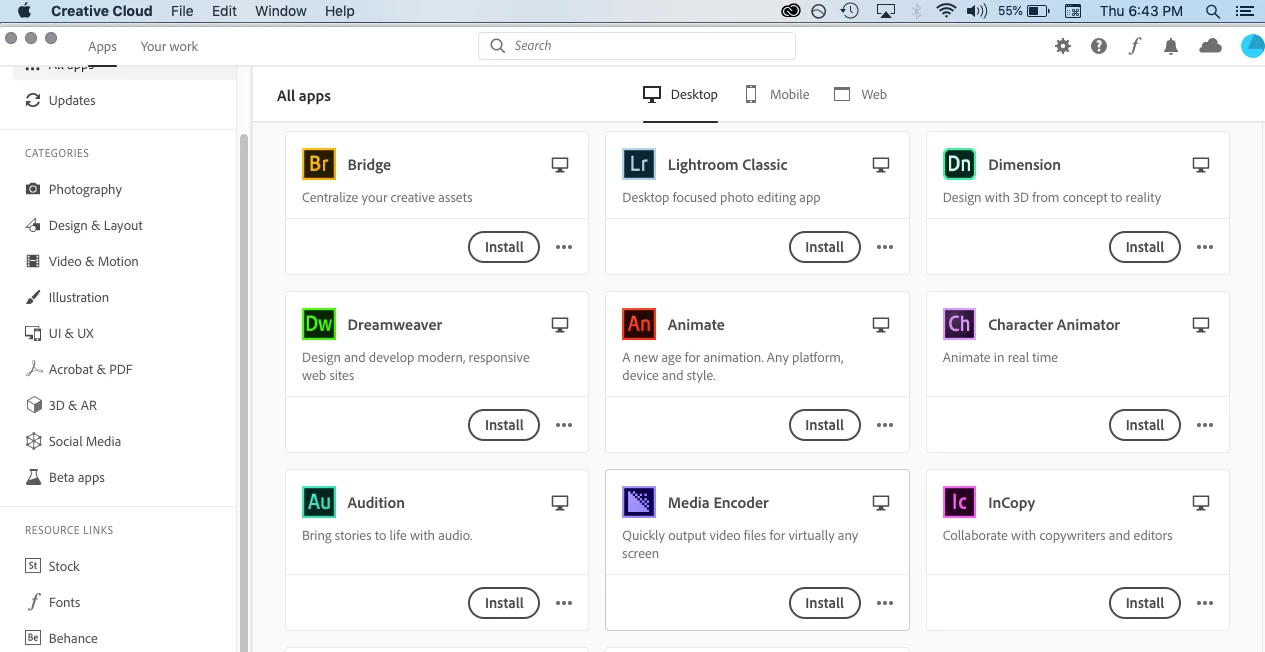Open the cloud activity icon
Image resolution: width=1265 pixels, height=652 pixels.
point(1210,46)
